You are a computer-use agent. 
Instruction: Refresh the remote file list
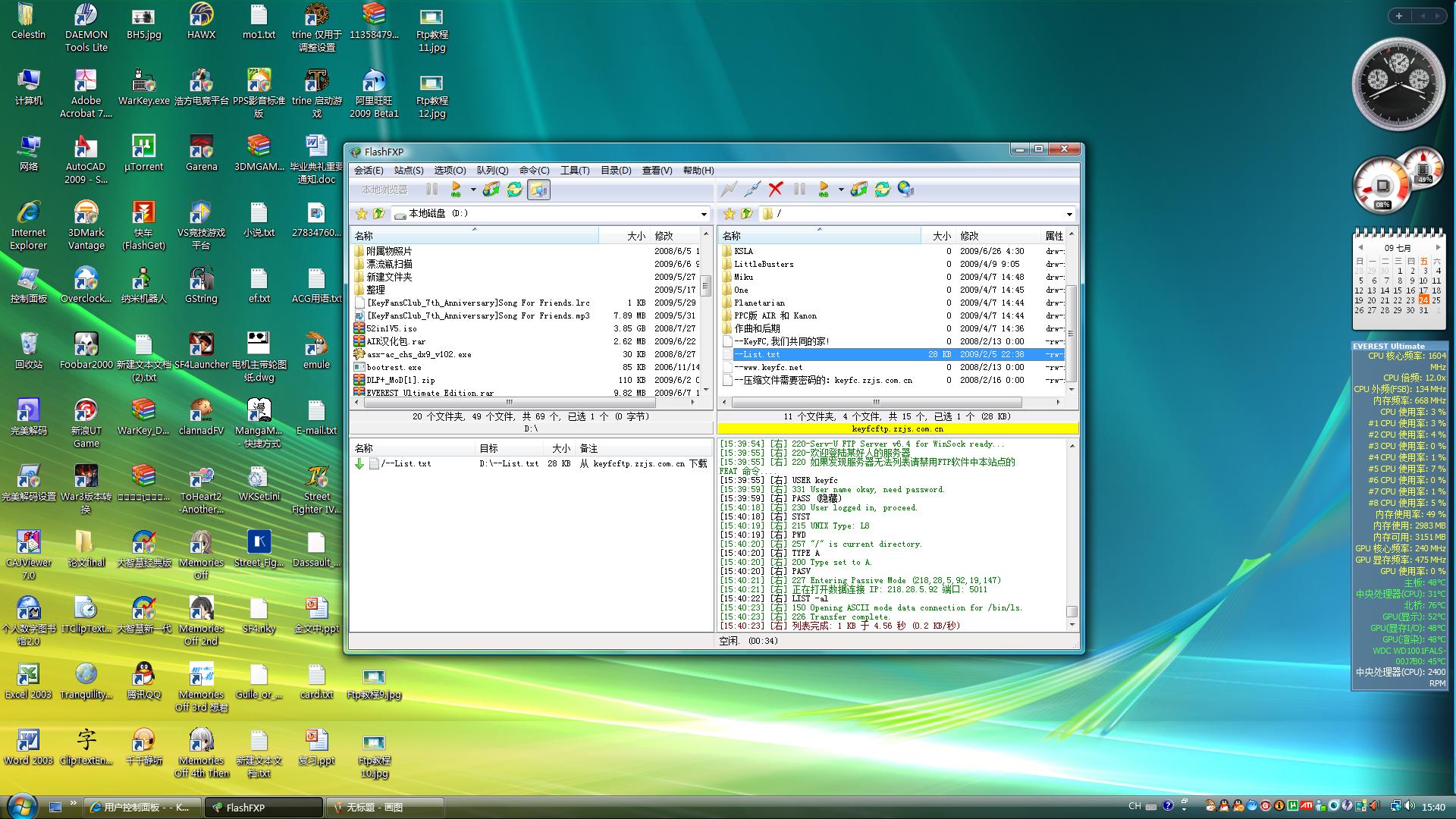pos(882,190)
